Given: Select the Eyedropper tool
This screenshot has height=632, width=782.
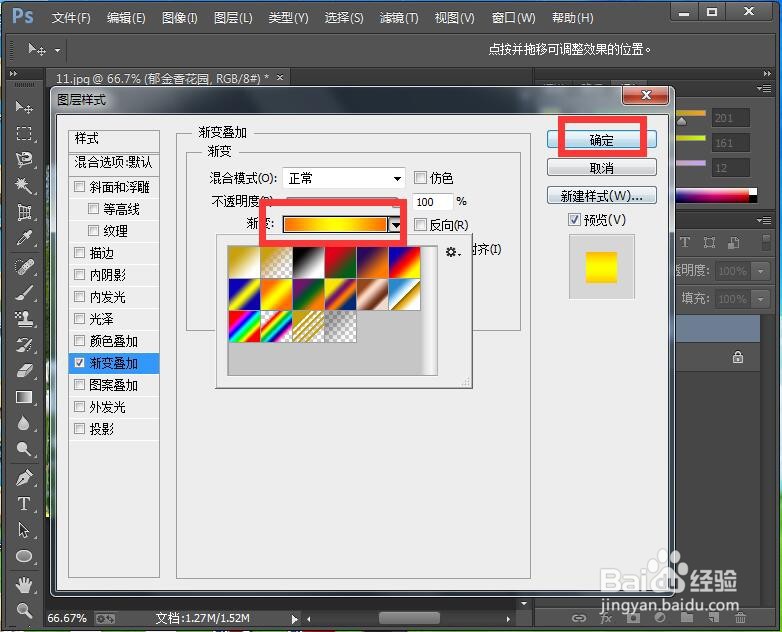Looking at the screenshot, I should [x=23, y=238].
